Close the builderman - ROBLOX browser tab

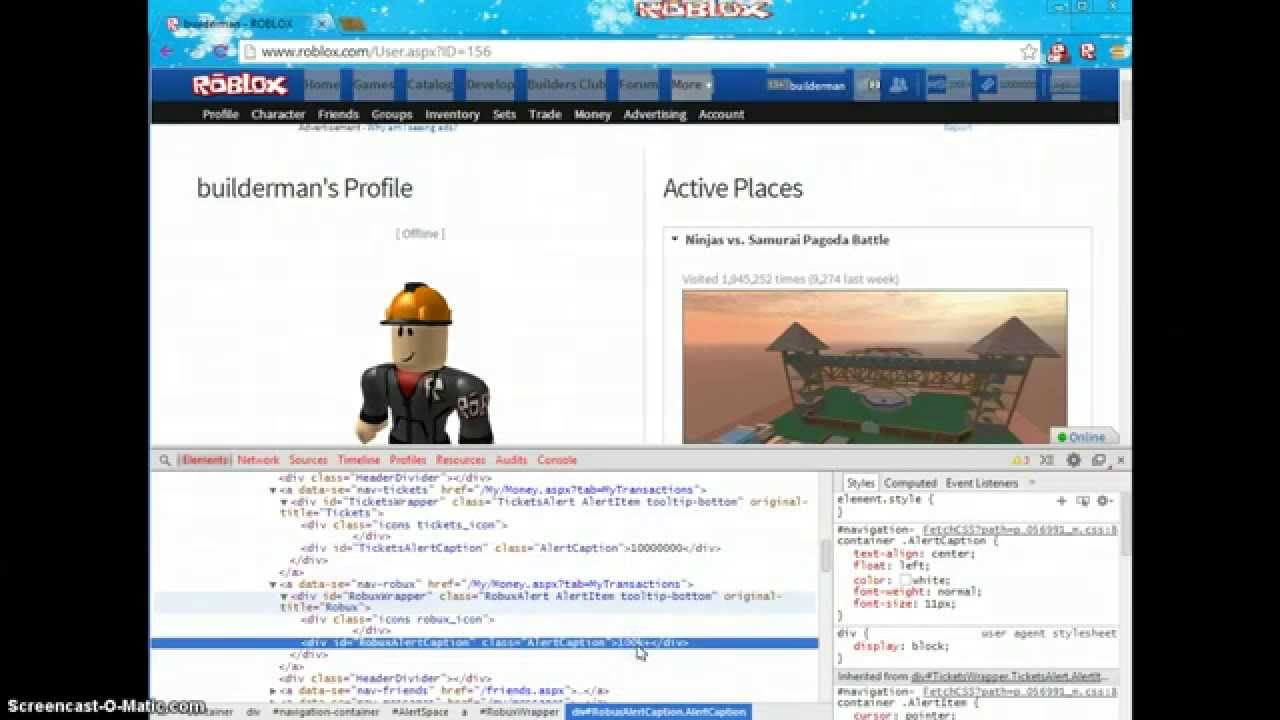click(322, 24)
